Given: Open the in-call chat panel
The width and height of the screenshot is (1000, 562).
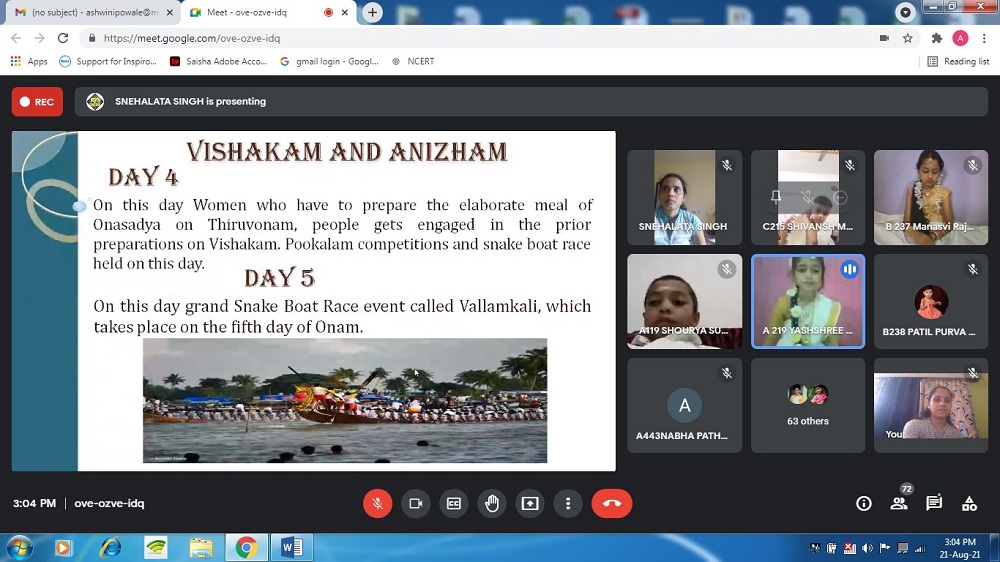Looking at the screenshot, I should [x=934, y=504].
